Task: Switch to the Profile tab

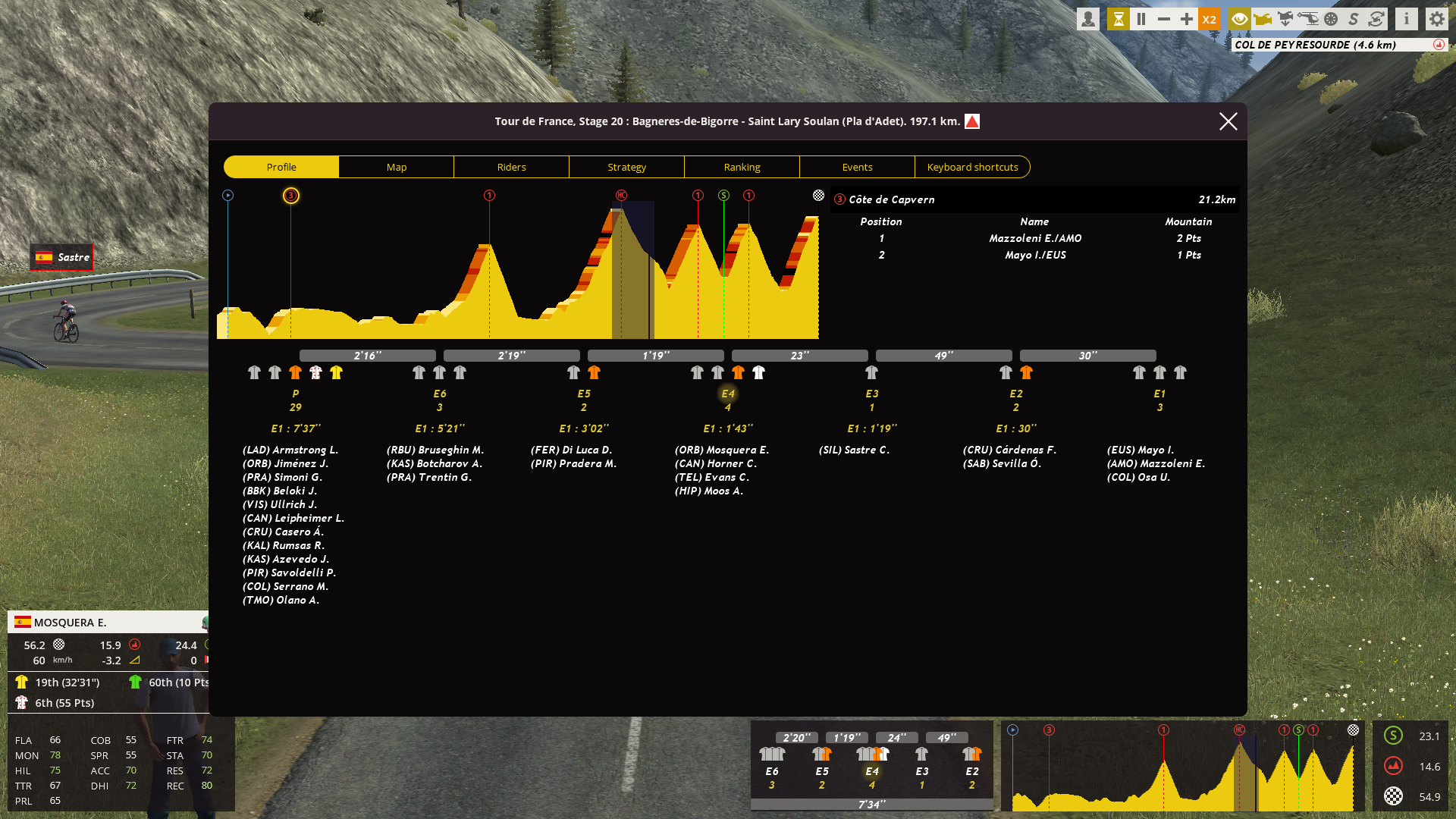Action: [281, 167]
